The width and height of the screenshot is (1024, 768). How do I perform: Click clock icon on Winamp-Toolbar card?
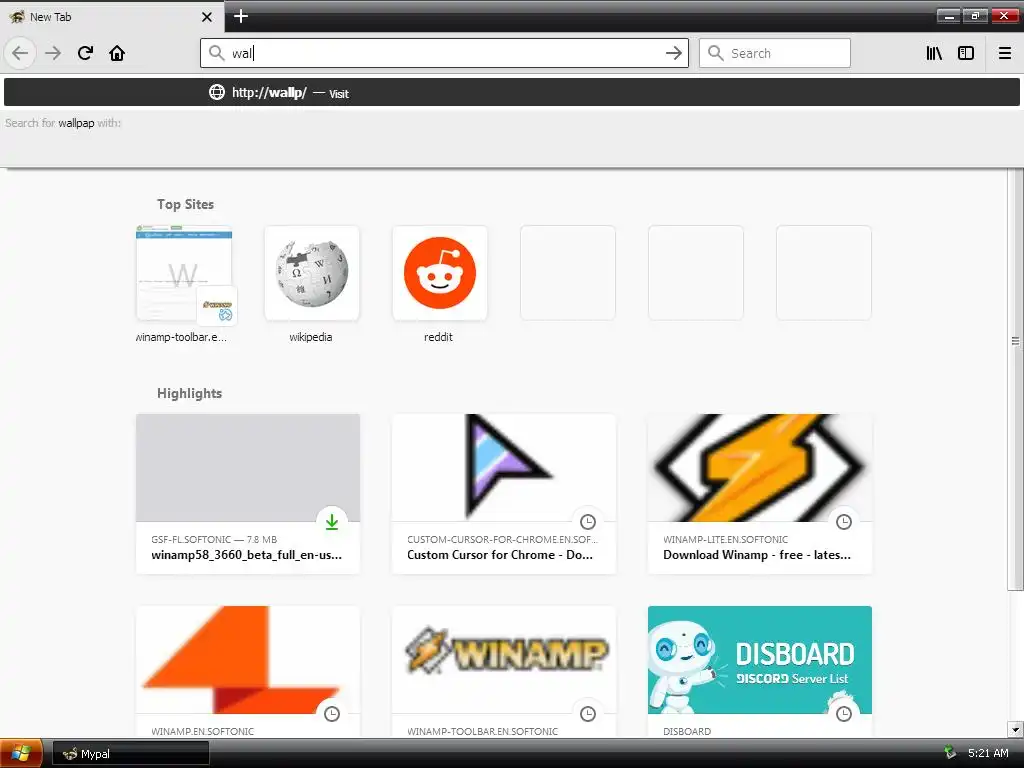588,714
